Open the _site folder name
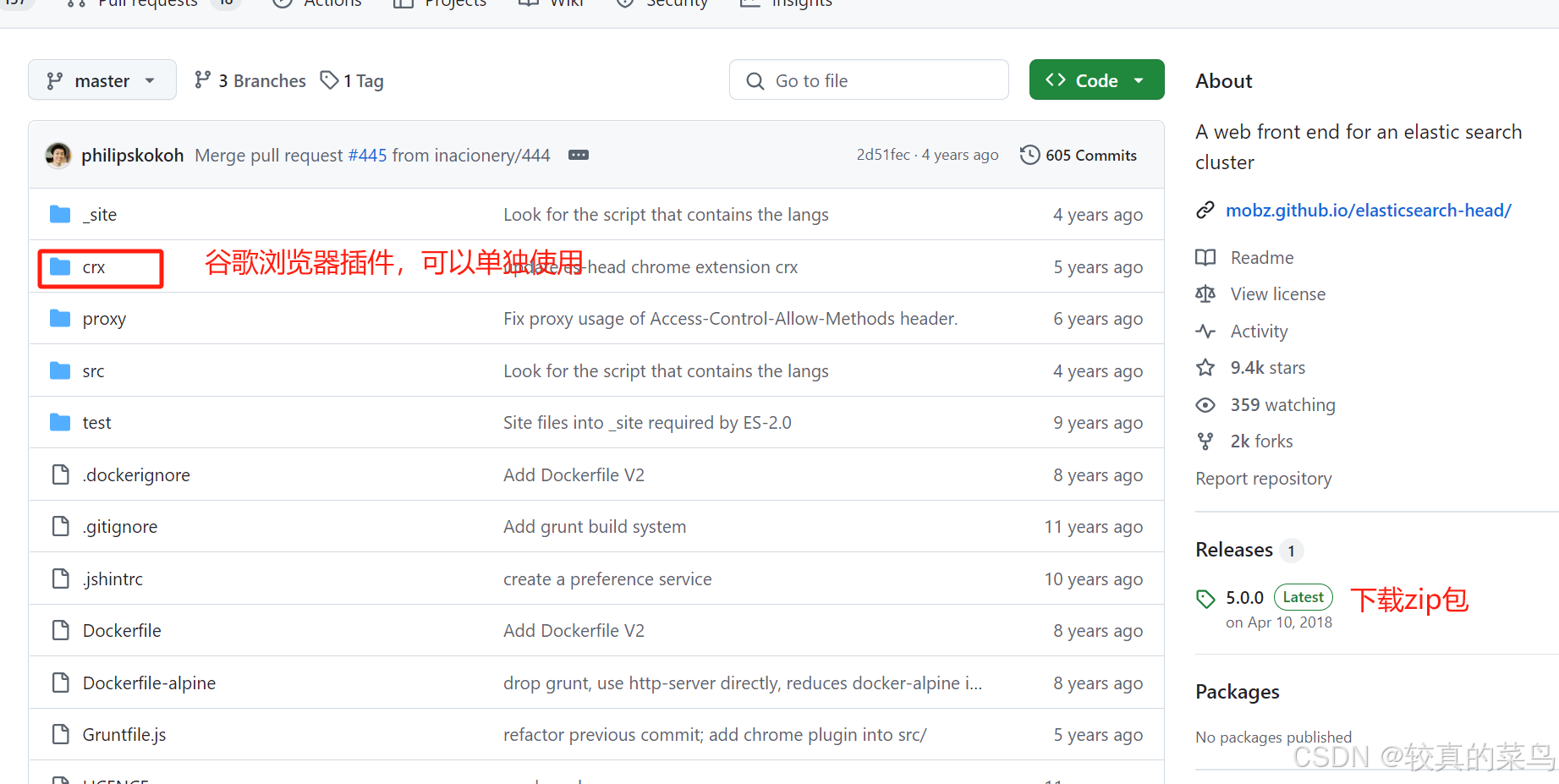The height and width of the screenshot is (784, 1559). click(100, 215)
